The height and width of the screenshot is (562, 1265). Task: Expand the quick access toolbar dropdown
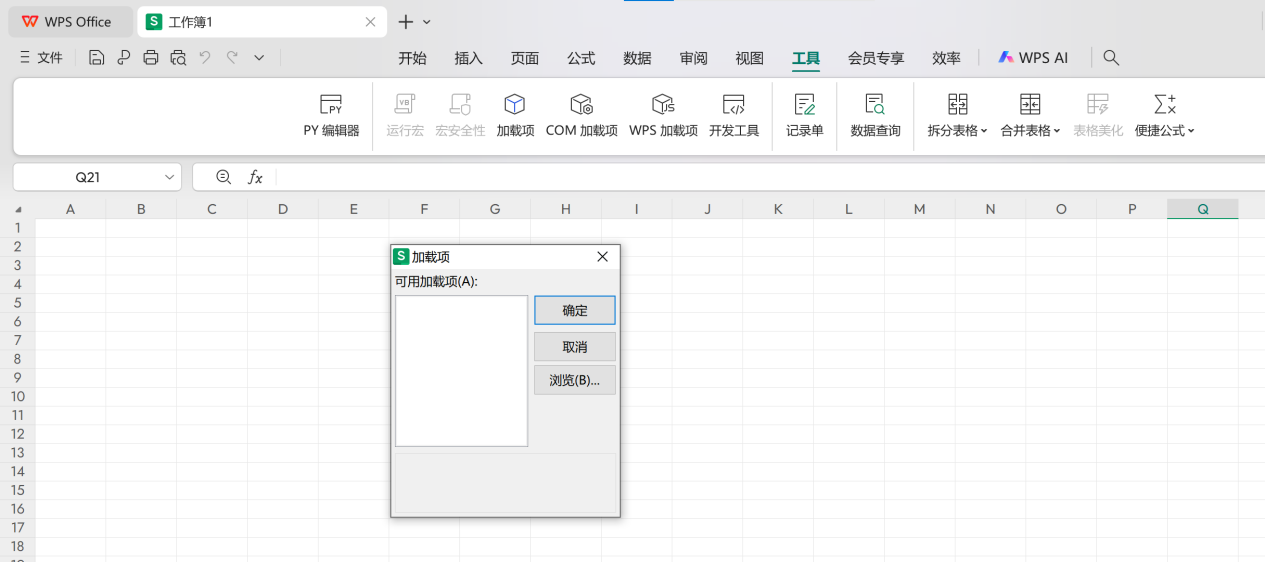(259, 58)
